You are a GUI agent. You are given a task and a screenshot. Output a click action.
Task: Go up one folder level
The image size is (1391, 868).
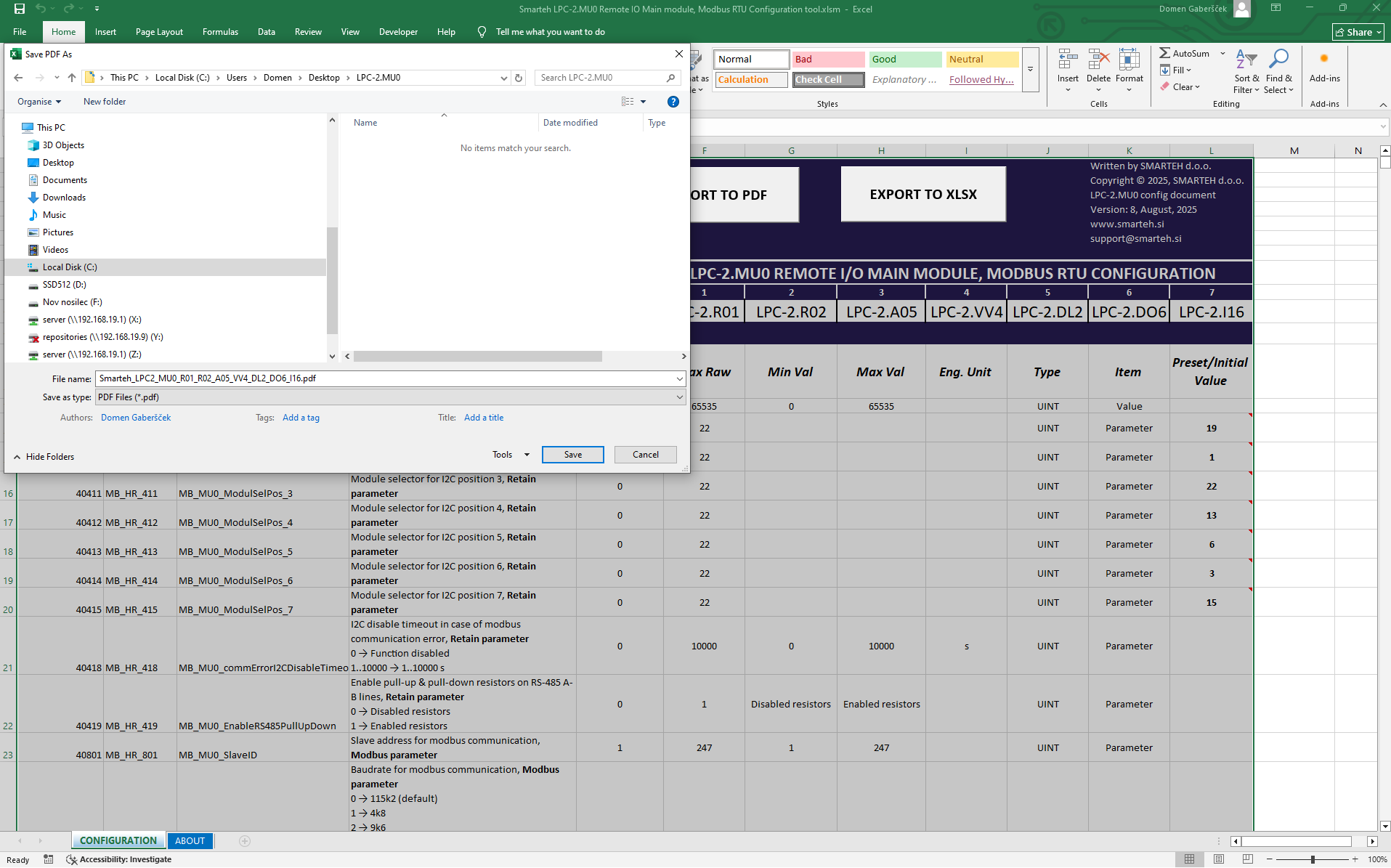point(71,78)
